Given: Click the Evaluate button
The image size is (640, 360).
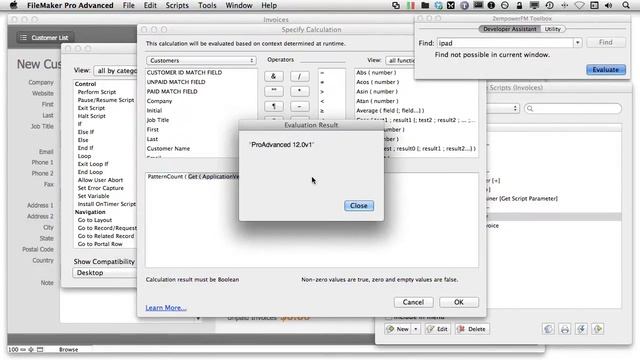Looking at the screenshot, I should [606, 70].
